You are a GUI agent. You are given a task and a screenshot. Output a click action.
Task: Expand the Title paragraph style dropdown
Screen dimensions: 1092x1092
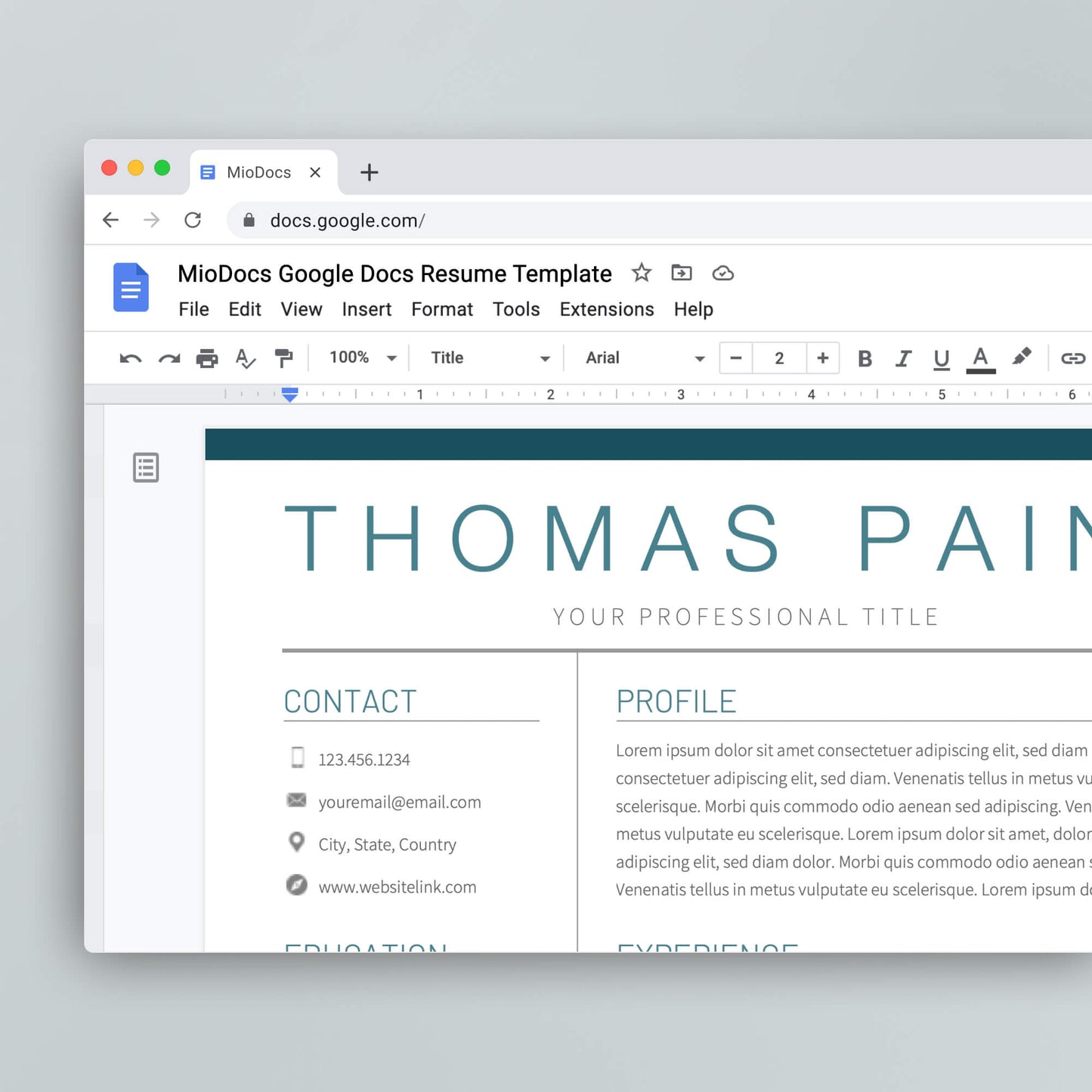pos(490,357)
